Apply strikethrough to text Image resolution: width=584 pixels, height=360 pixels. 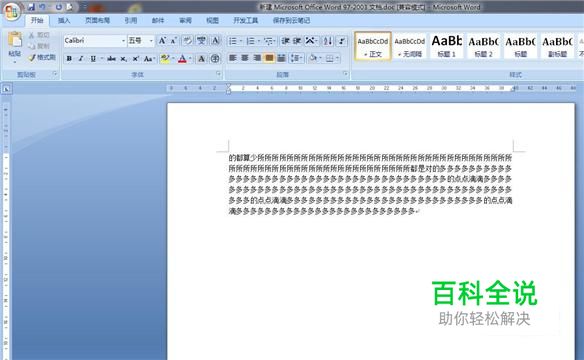[x=111, y=59]
